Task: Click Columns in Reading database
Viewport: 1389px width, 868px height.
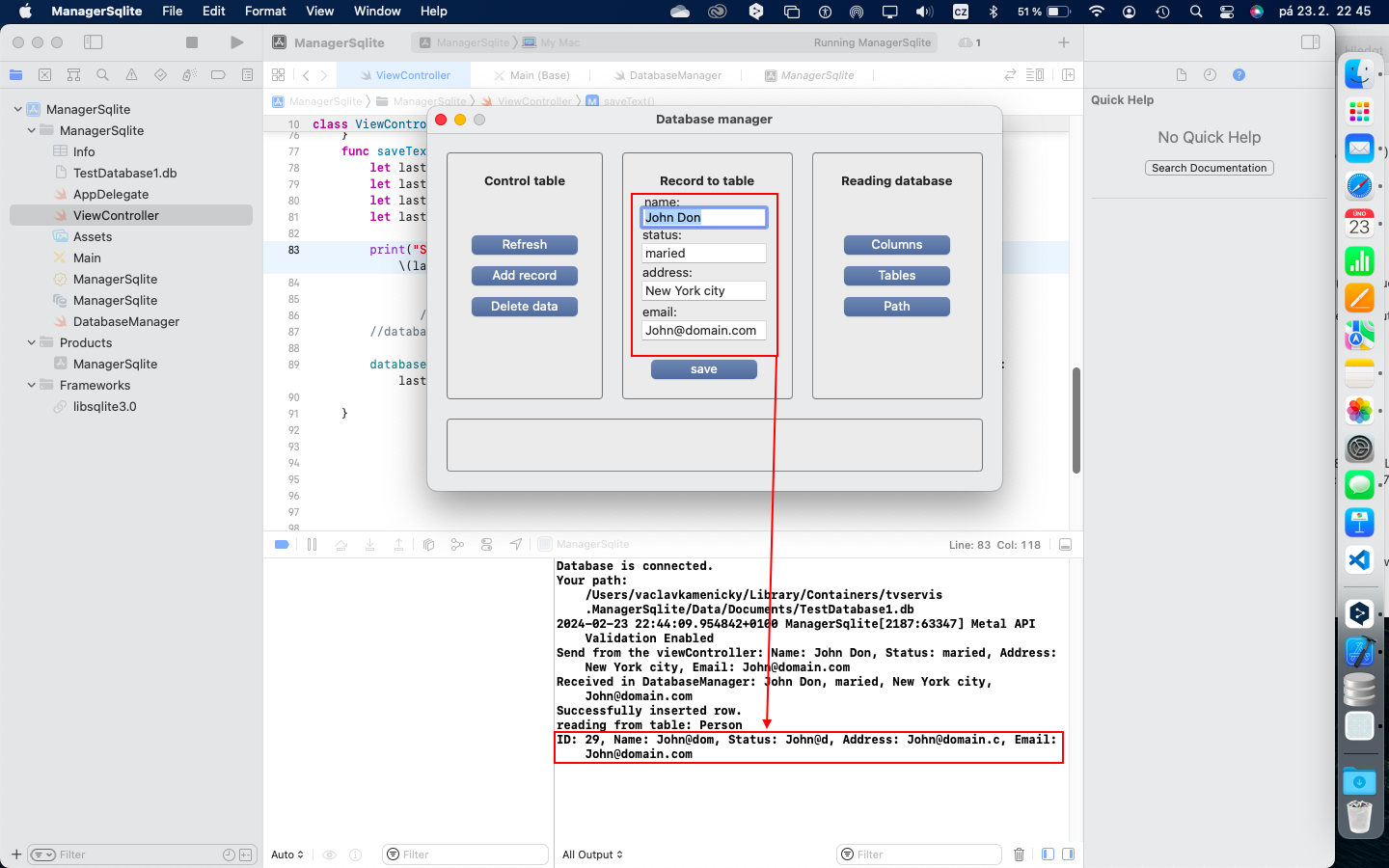Action: [897, 245]
